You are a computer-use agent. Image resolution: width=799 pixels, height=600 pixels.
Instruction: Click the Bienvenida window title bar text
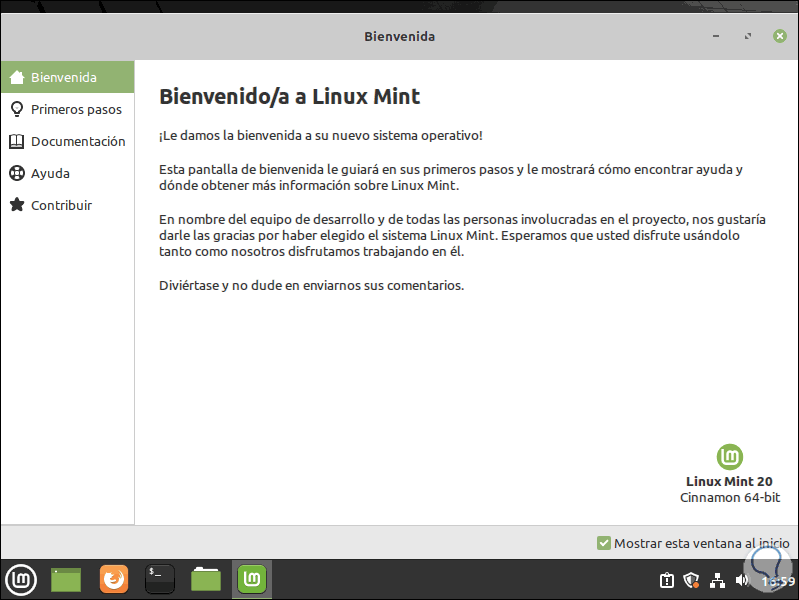coord(400,37)
